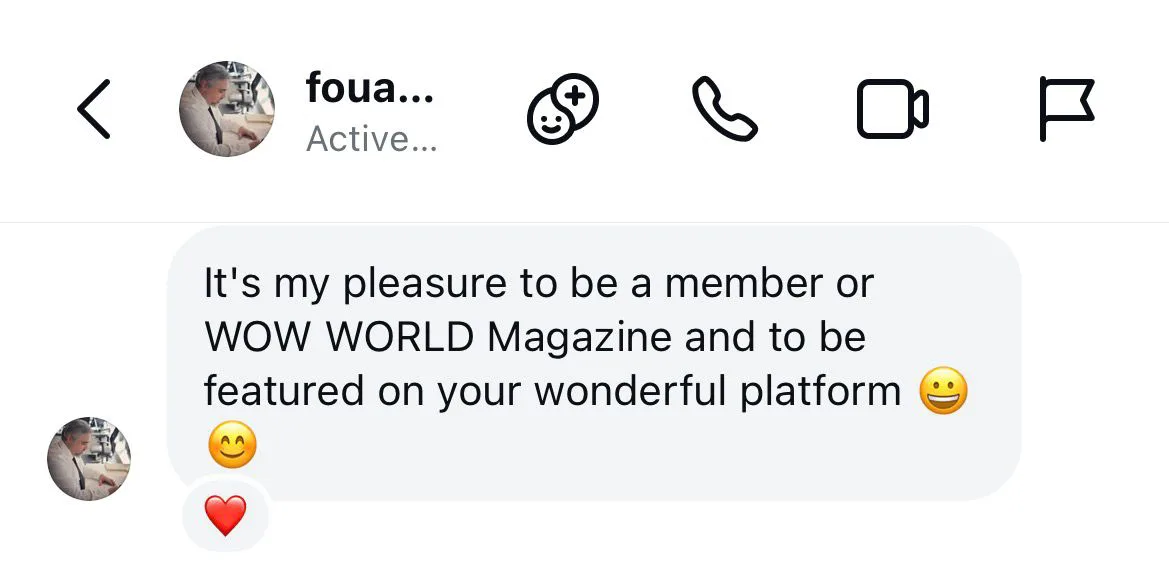Viewport: 1169px width, 587px height.
Task: Go back using the left arrow
Action: point(93,109)
